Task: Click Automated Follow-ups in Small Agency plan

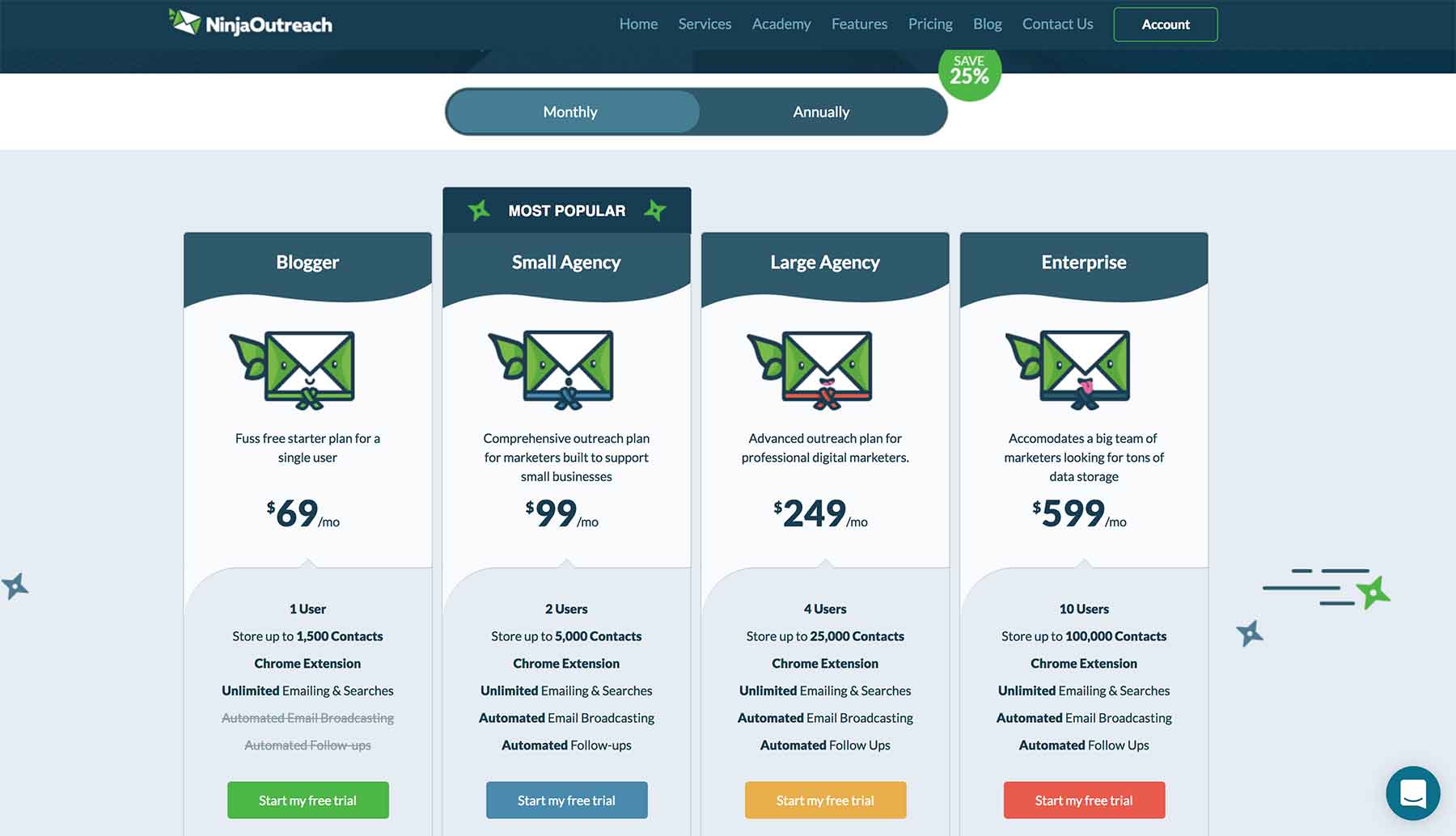Action: (566, 745)
